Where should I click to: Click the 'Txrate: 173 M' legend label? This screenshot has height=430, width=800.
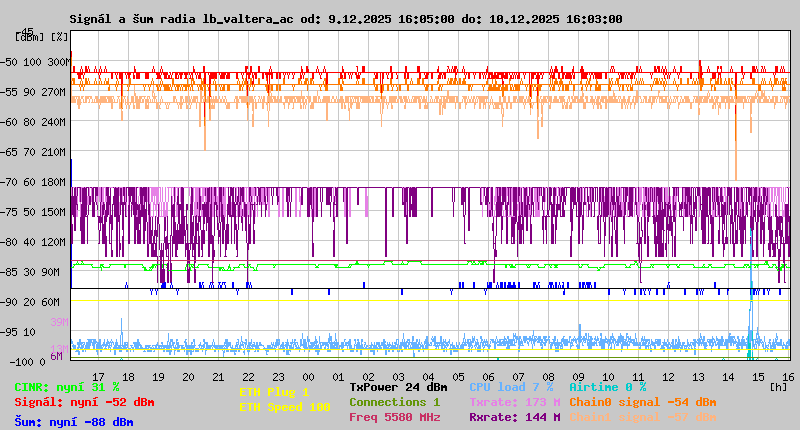(515, 402)
